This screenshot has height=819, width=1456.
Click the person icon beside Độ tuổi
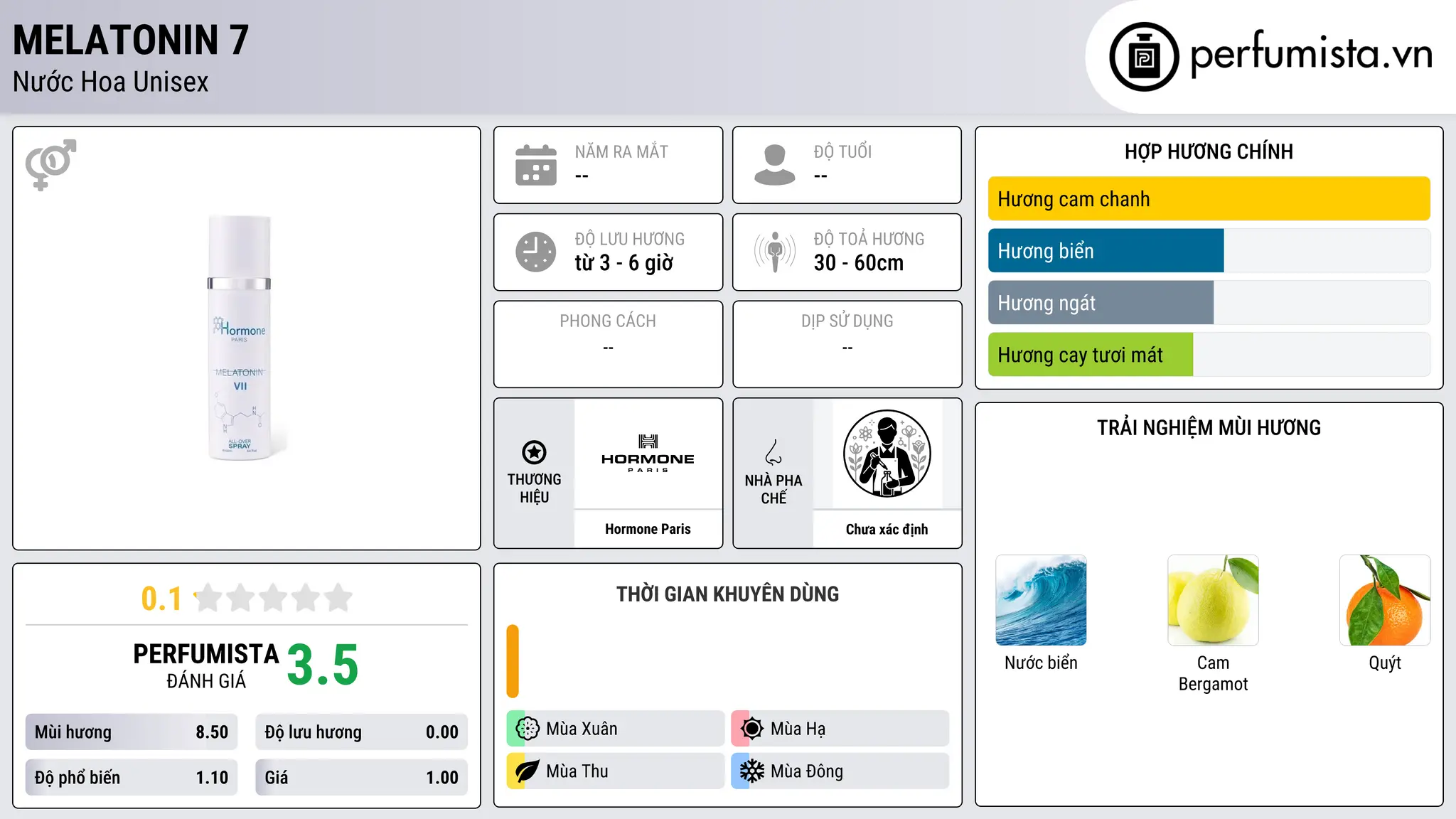point(774,165)
